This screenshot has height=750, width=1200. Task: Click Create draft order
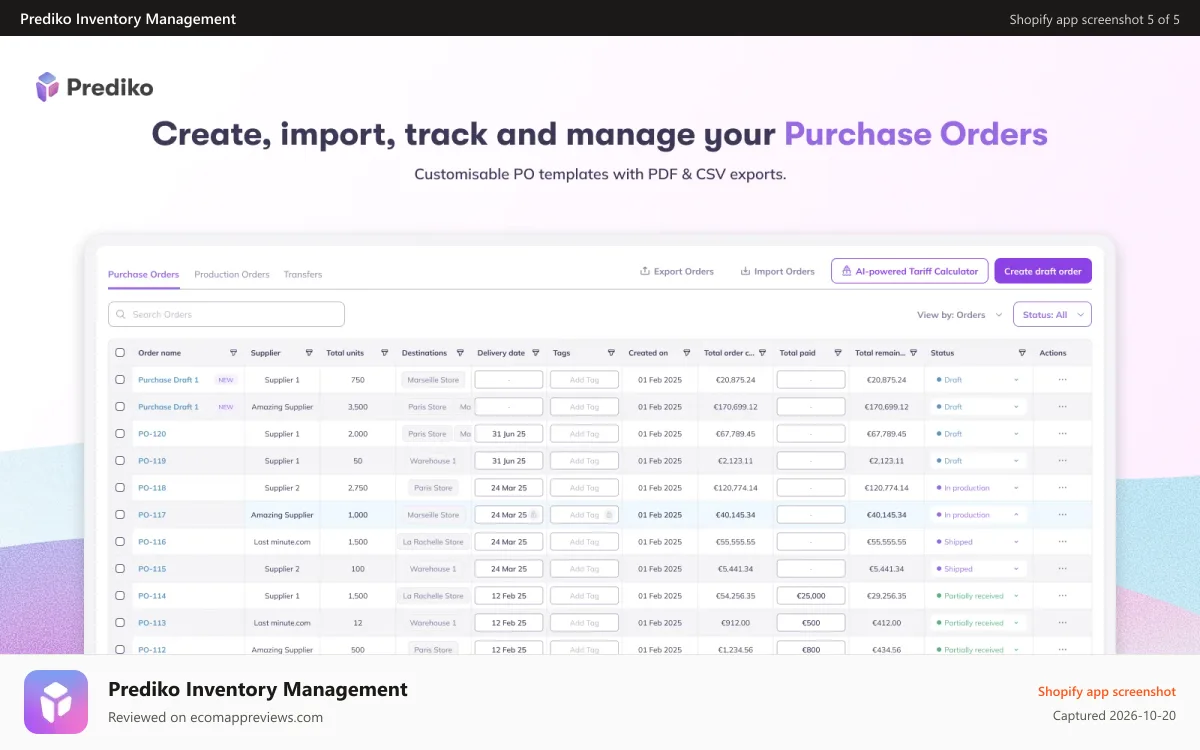(x=1043, y=271)
